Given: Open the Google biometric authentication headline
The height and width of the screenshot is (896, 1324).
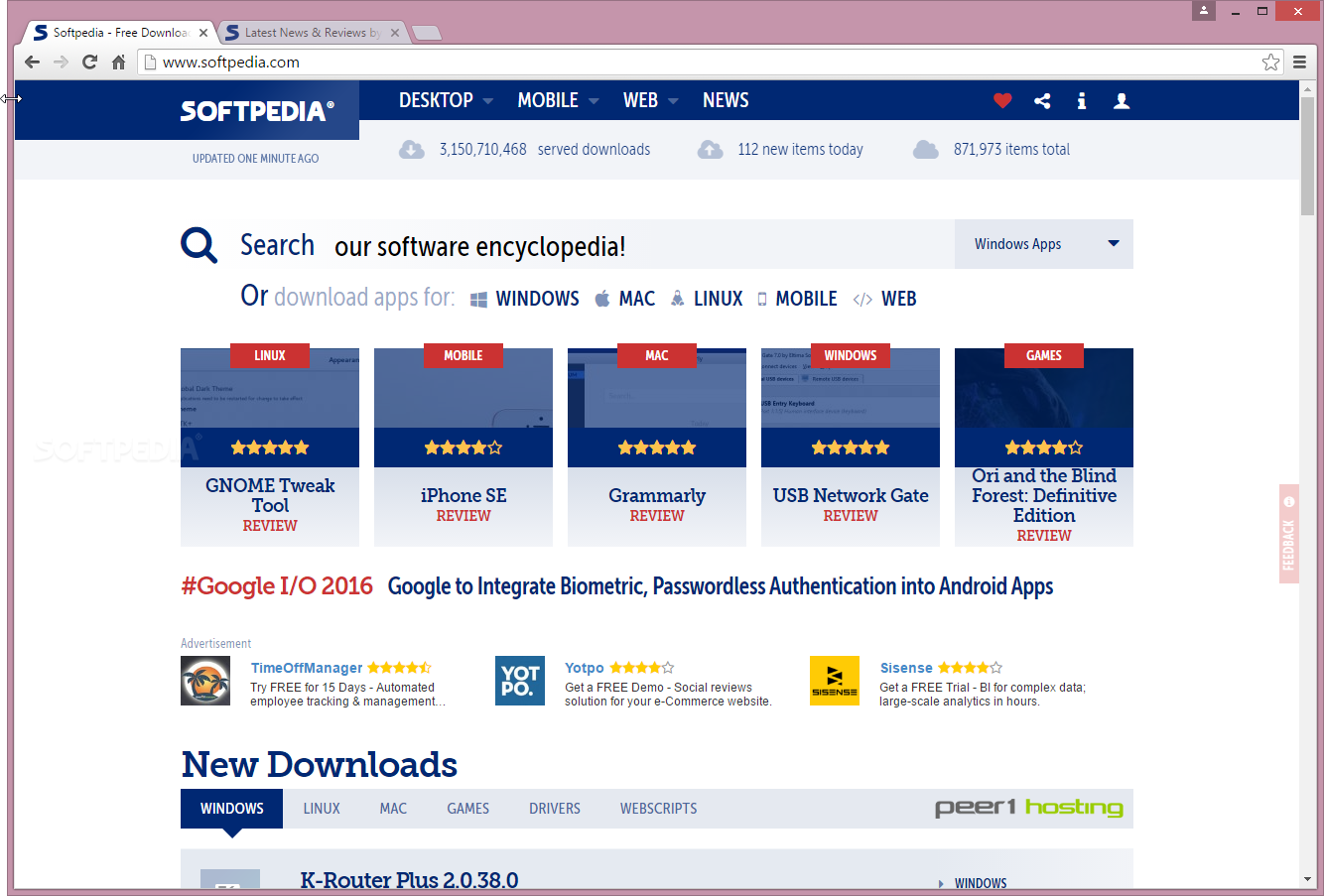Looking at the screenshot, I should pyautogui.click(x=721, y=586).
